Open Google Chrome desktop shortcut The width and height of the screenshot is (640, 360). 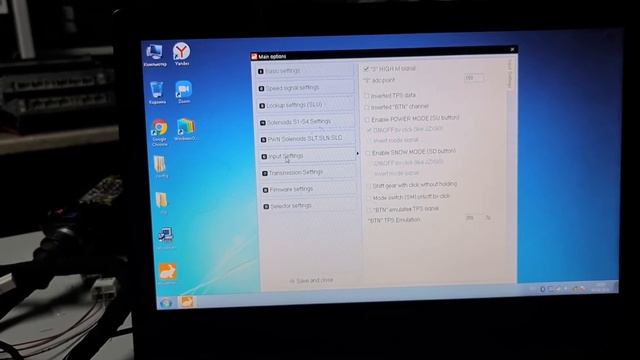click(x=160, y=132)
